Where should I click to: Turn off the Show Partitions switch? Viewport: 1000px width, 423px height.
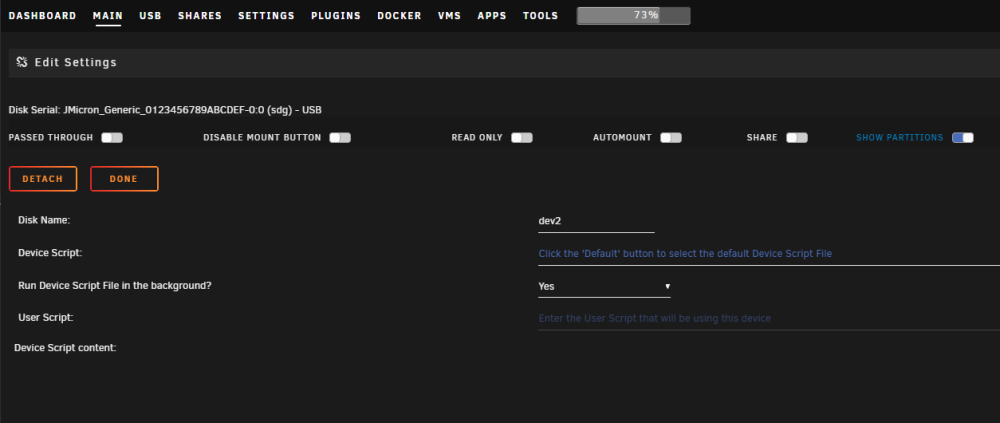[962, 138]
